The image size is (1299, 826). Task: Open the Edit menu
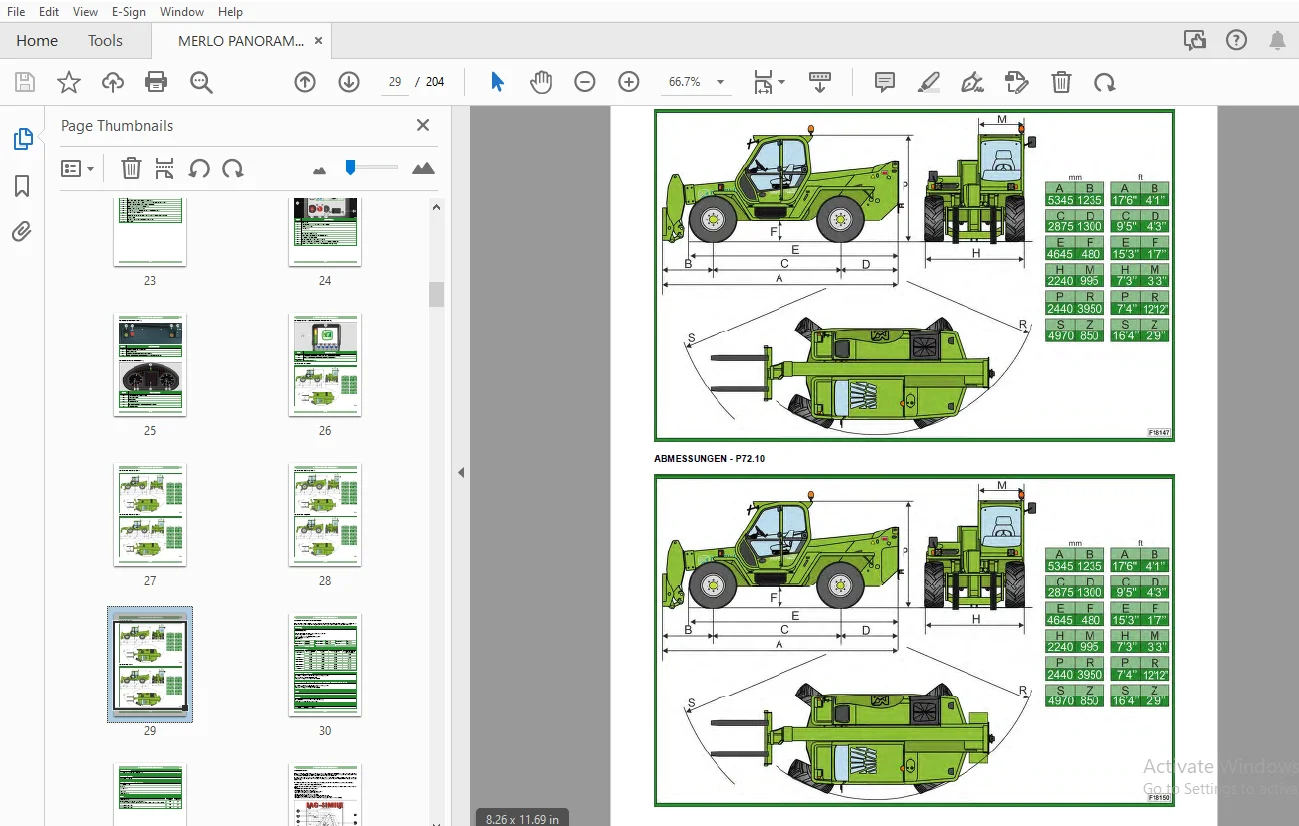49,12
